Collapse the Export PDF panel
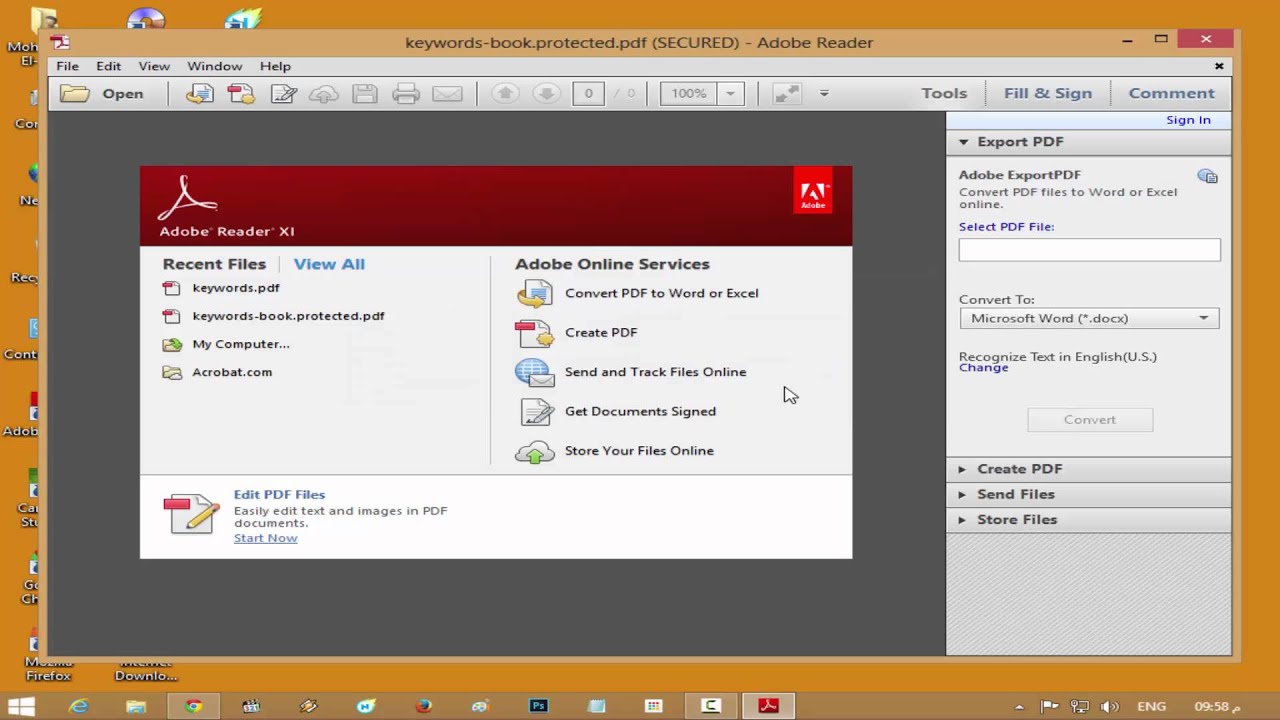1280x720 pixels. [x=964, y=142]
